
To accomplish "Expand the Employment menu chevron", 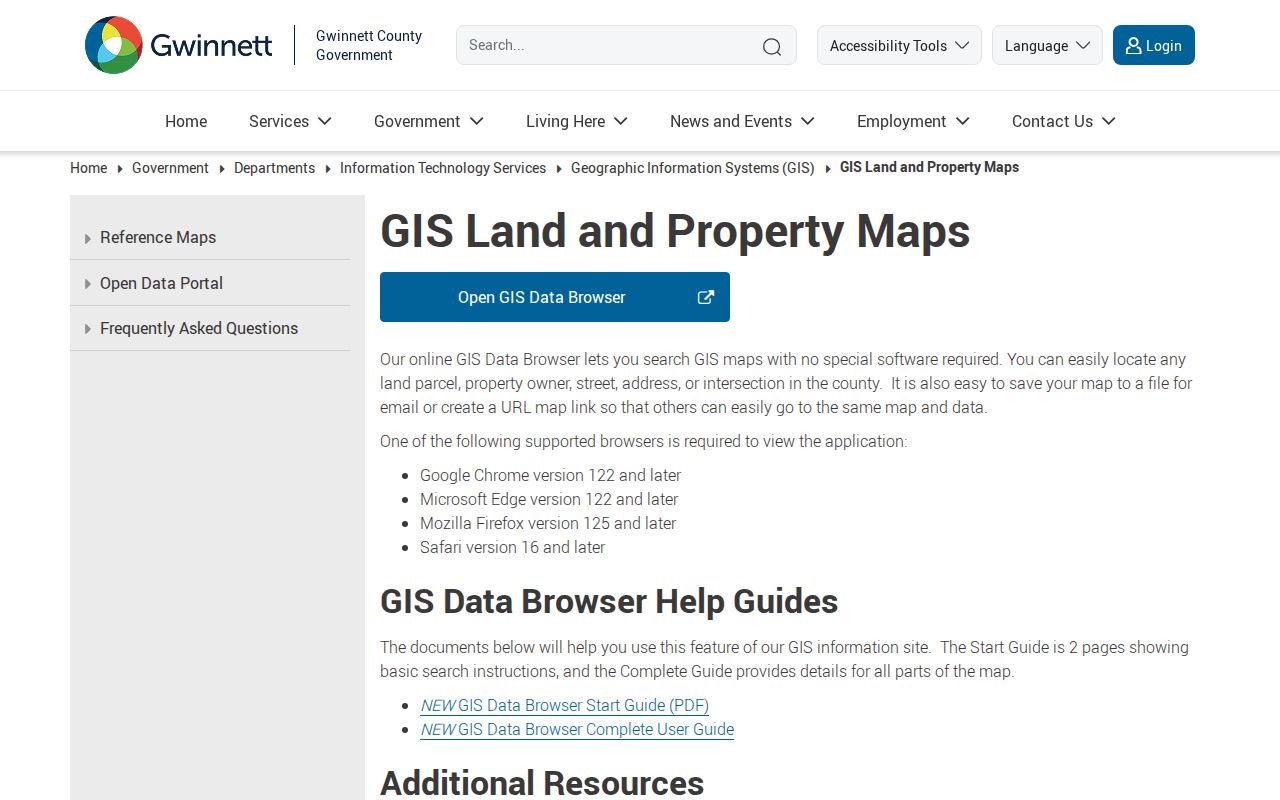I will pos(963,121).
